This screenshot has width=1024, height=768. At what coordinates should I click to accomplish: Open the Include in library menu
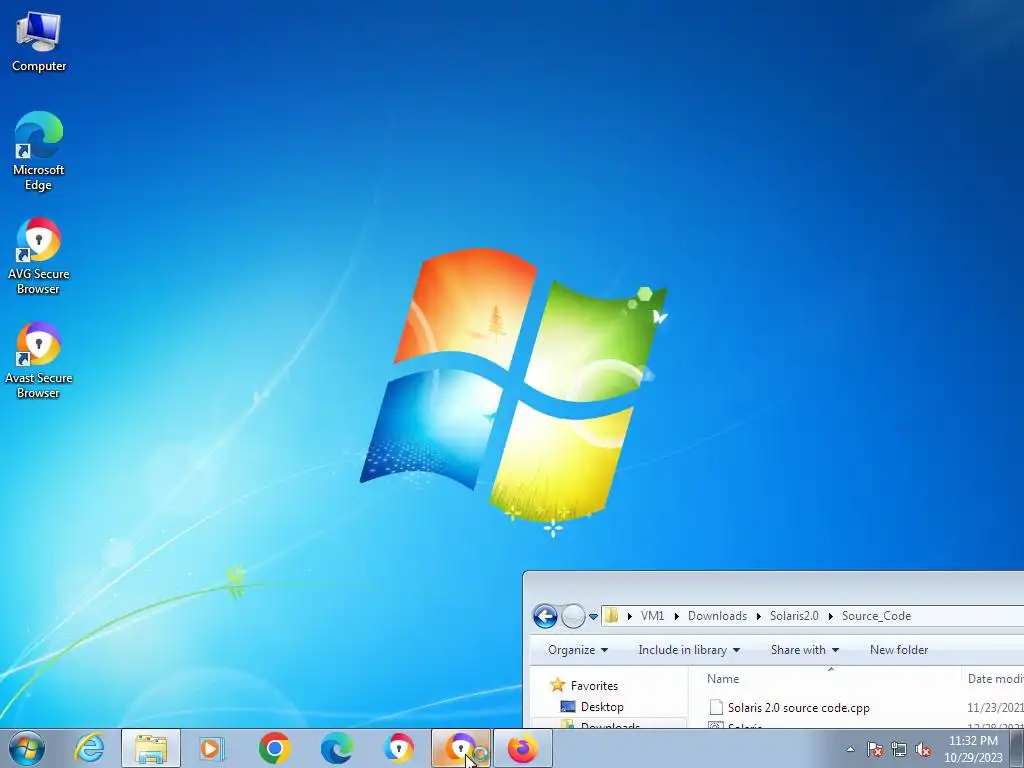(x=689, y=650)
